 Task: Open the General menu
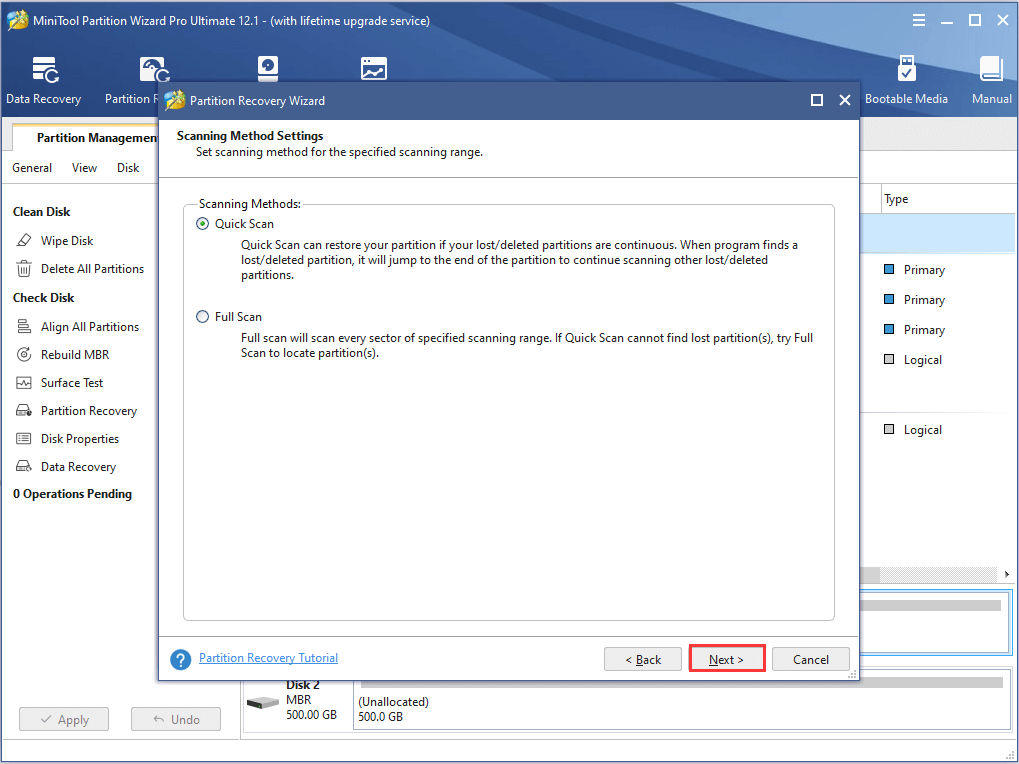click(32, 168)
